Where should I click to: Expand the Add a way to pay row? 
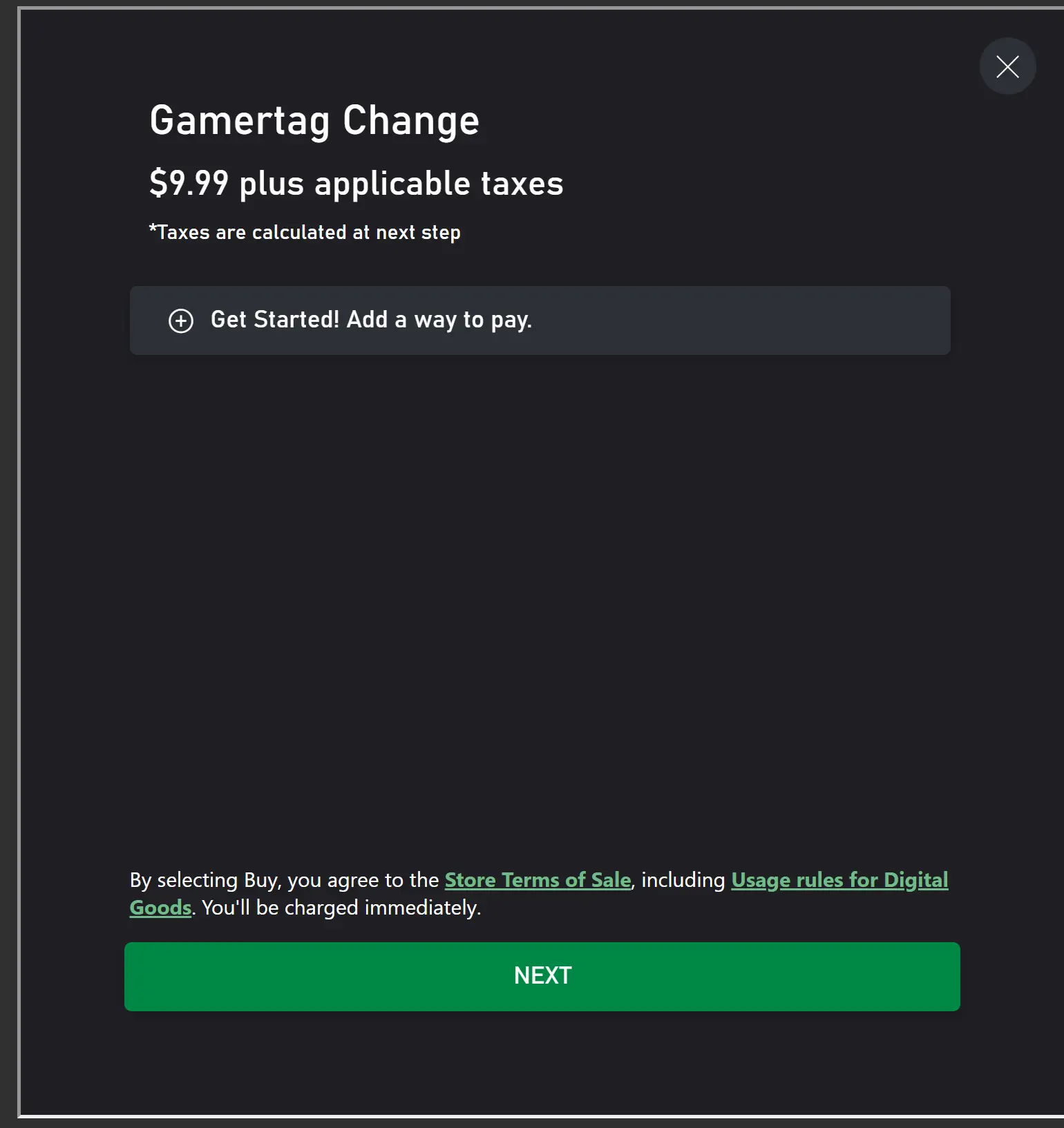540,321
